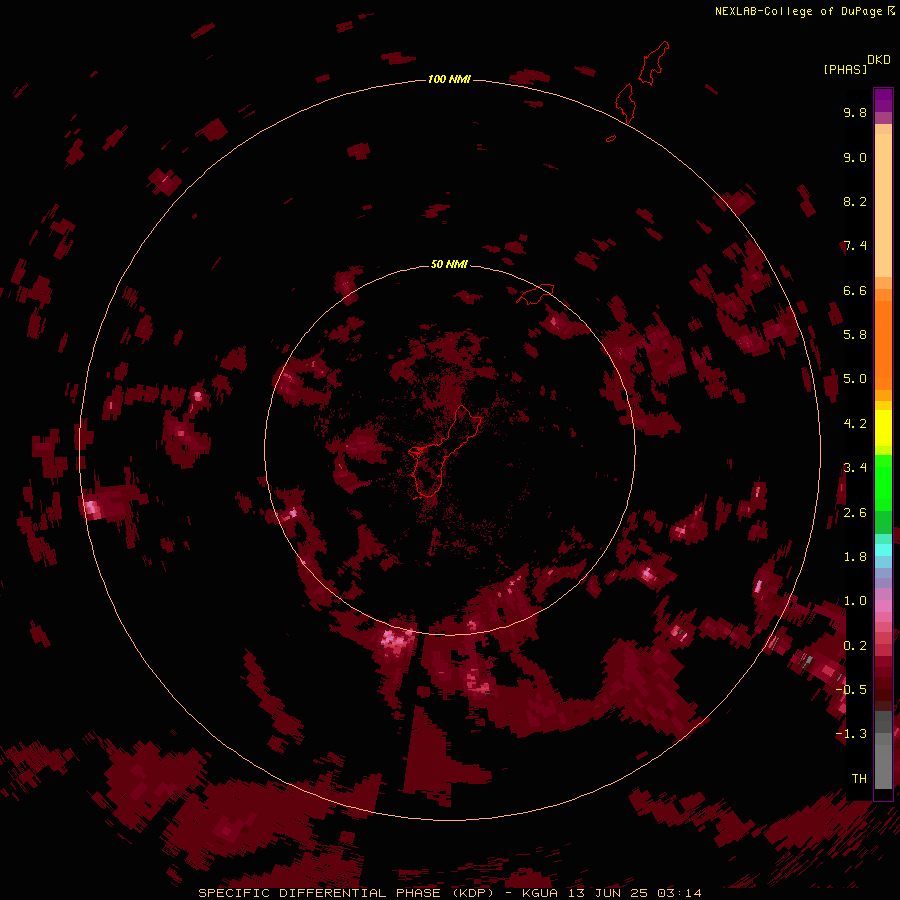Click the 6.6 legend value
This screenshot has width=900, height=900.
pyautogui.click(x=855, y=290)
